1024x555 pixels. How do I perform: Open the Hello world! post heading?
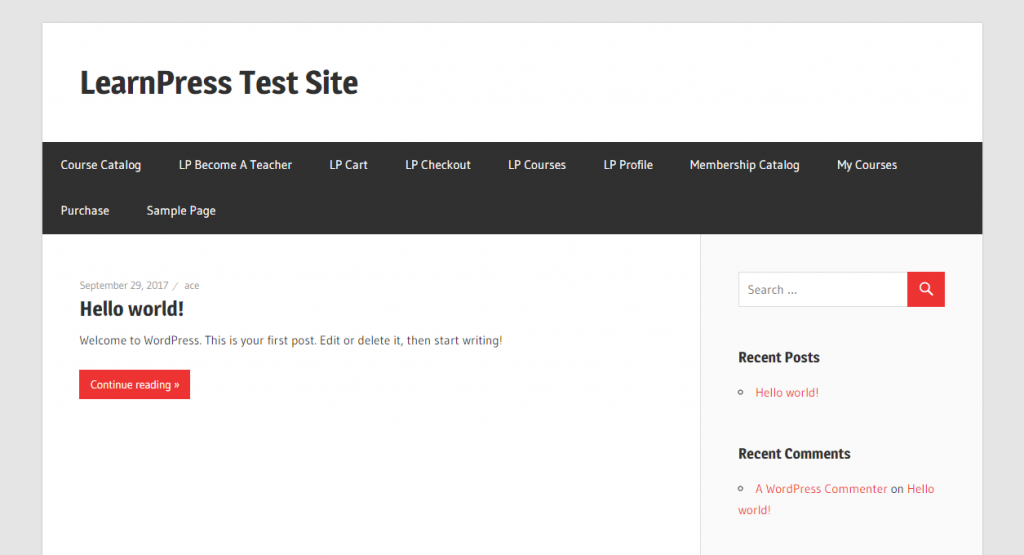tap(132, 309)
